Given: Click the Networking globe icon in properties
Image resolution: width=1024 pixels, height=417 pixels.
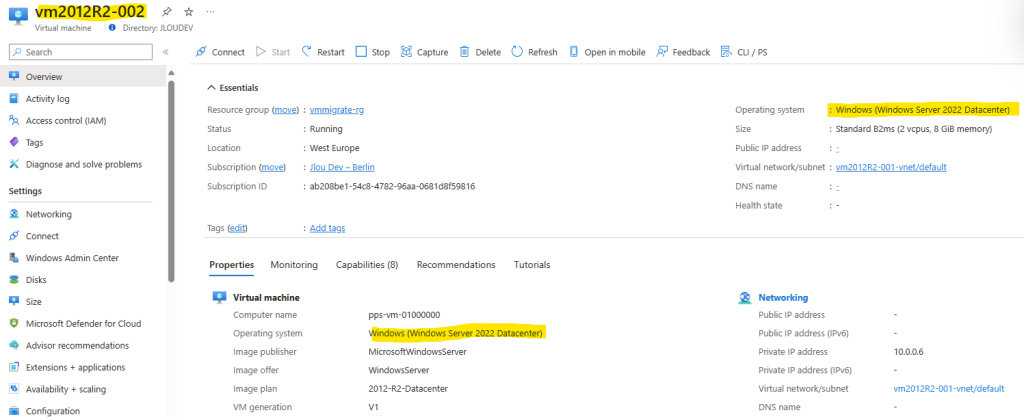Looking at the screenshot, I should coord(744,298).
